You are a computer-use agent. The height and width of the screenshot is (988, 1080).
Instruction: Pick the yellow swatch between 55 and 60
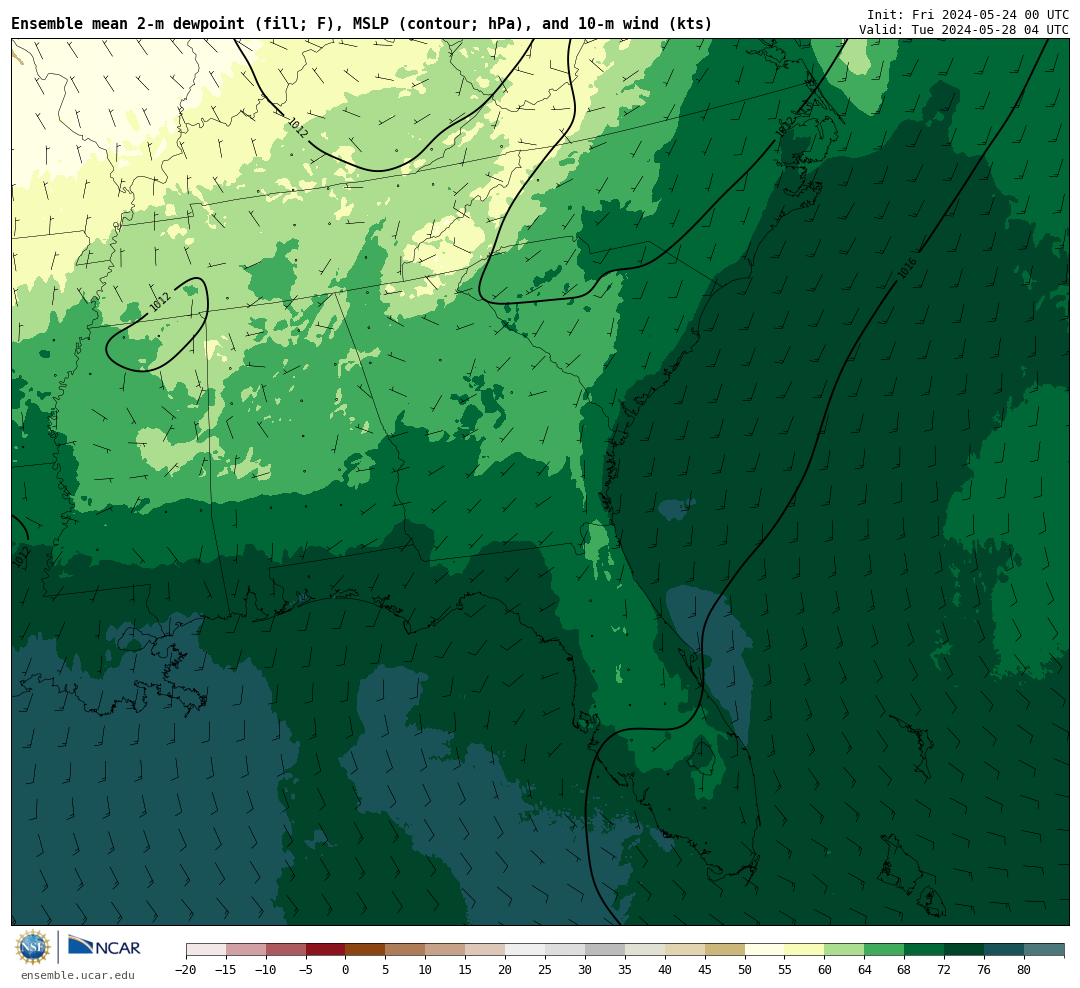point(805,950)
